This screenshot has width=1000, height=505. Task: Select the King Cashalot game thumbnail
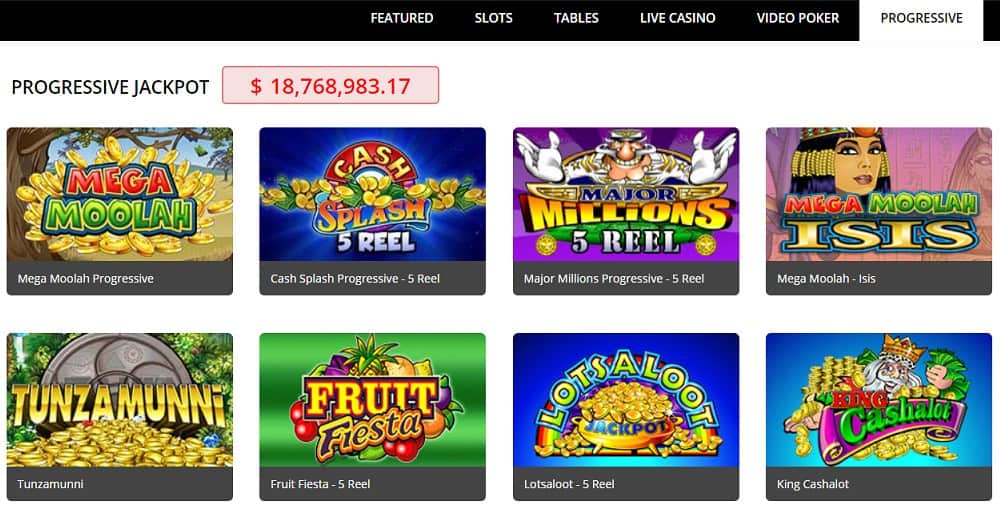(879, 400)
